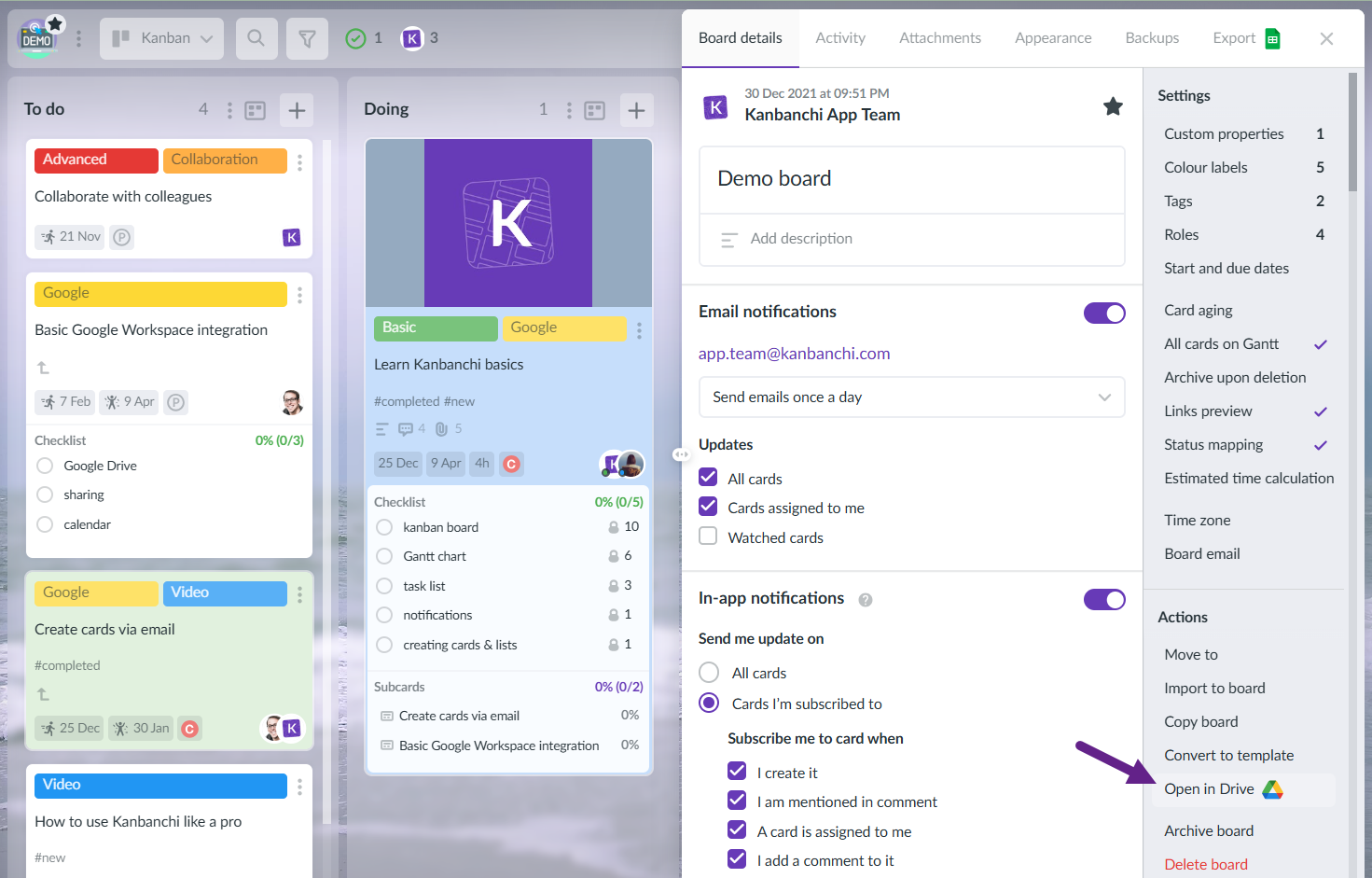
Task: Open the In-app notifications help icon
Action: pyautogui.click(x=866, y=600)
